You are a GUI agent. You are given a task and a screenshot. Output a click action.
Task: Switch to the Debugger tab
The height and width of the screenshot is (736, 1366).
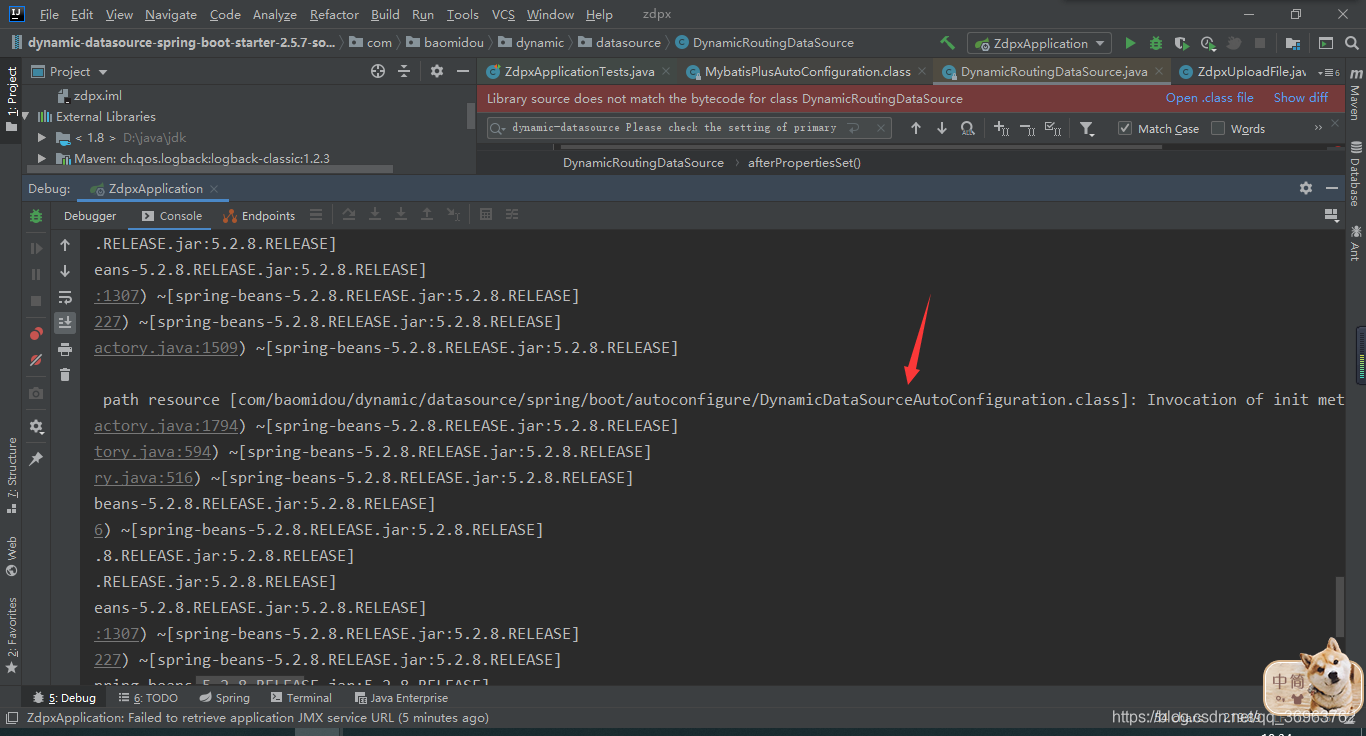point(90,216)
